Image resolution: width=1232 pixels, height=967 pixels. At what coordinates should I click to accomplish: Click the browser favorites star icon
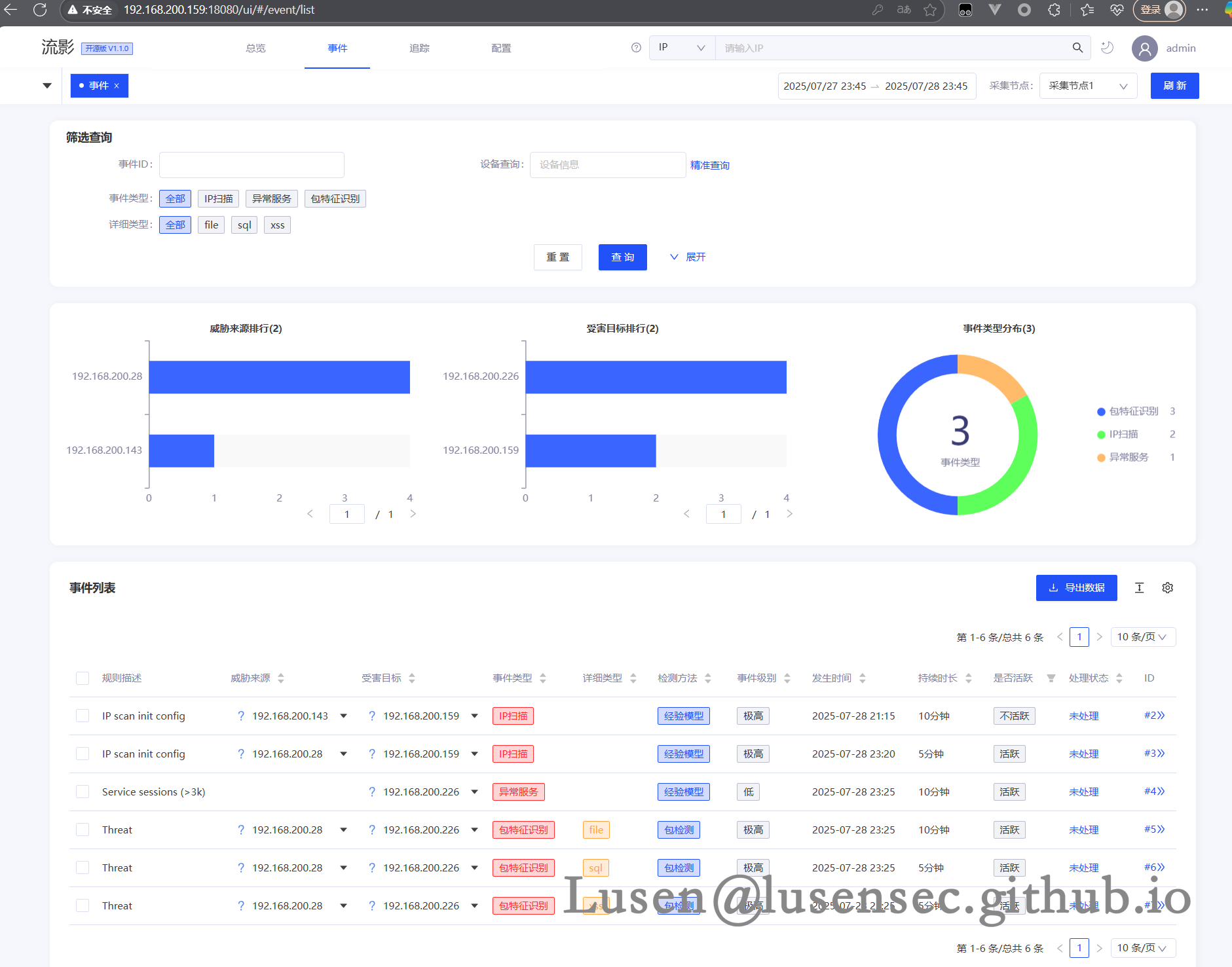930,10
